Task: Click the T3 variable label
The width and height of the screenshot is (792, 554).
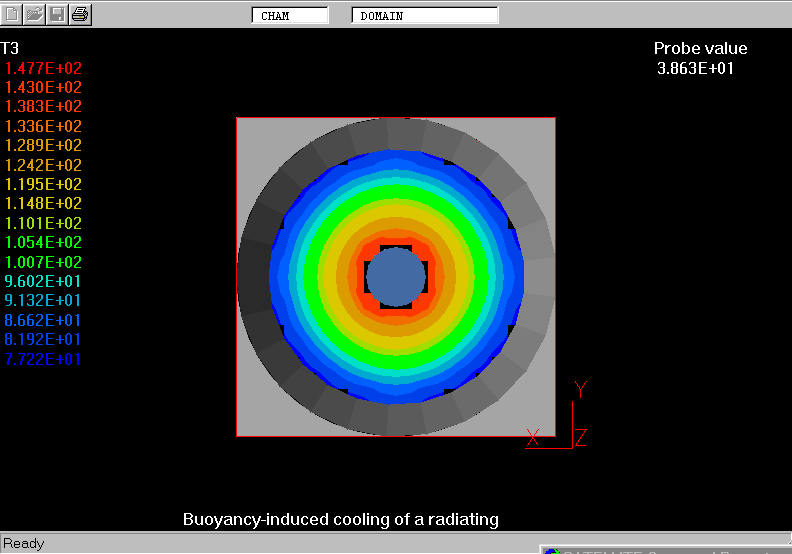Action: [x=10, y=48]
